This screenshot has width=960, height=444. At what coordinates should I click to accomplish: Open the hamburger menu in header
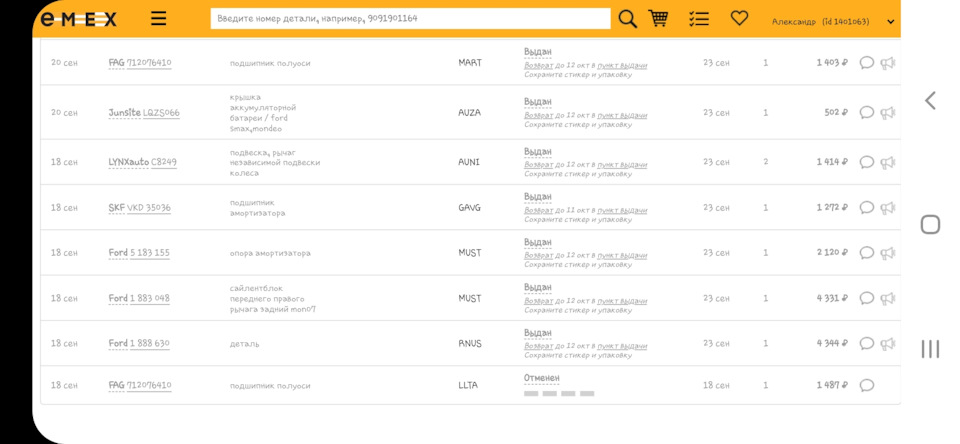coord(159,19)
